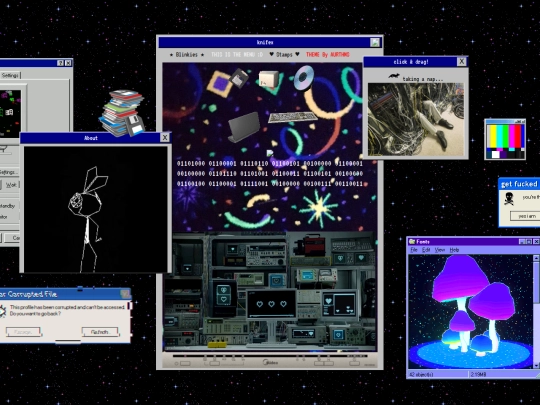Click the '2.19MB' status bar text
This screenshot has height=405, width=540.
(478, 374)
